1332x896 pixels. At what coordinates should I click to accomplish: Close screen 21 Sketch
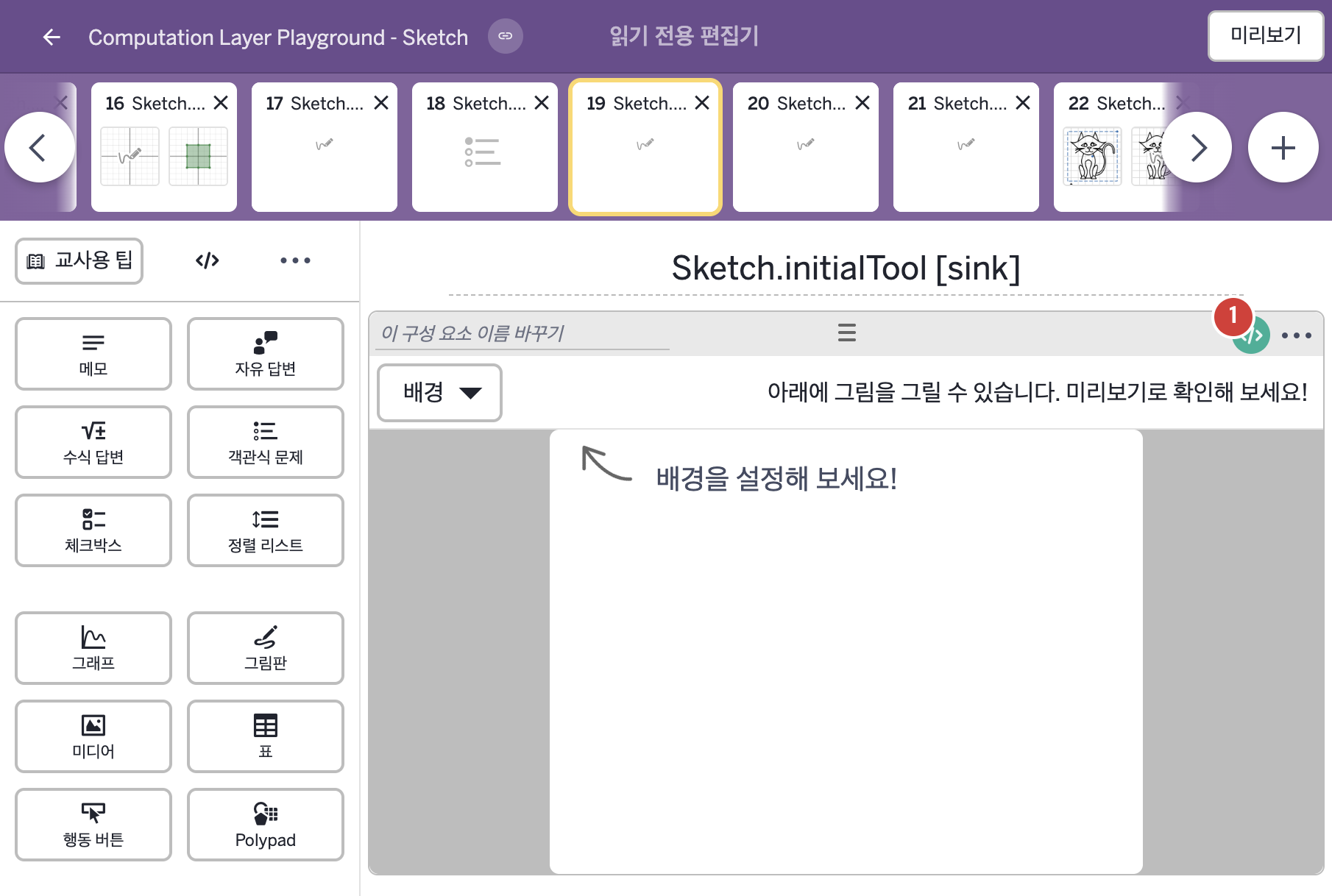1023,103
